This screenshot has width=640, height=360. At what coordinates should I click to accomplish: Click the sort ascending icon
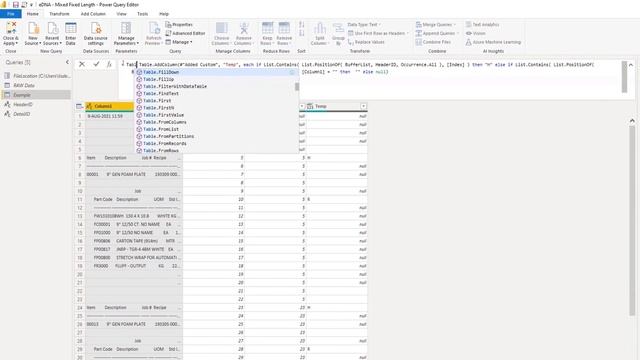coord(302,25)
